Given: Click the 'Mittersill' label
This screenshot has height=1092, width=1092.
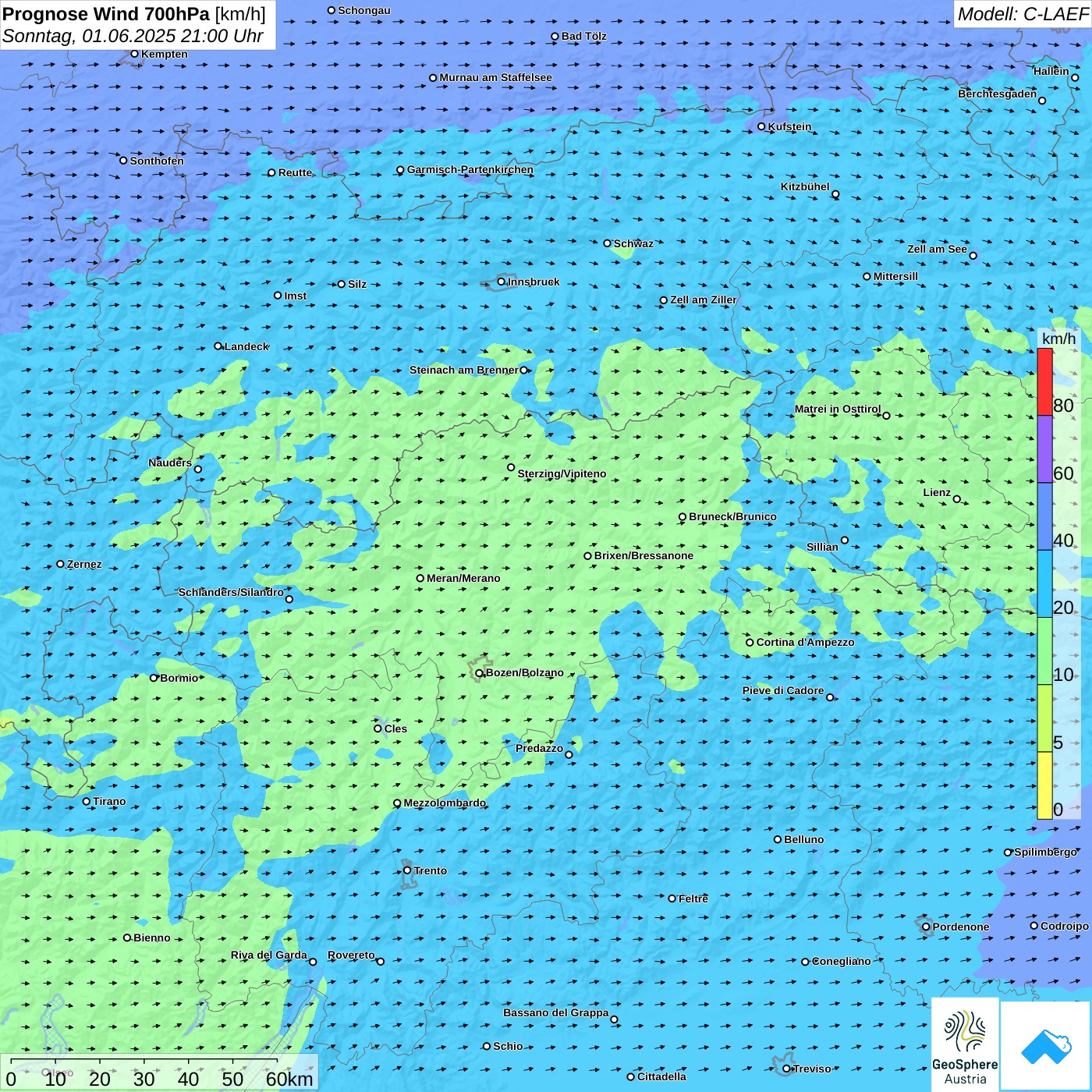Looking at the screenshot, I should pyautogui.click(x=895, y=276).
